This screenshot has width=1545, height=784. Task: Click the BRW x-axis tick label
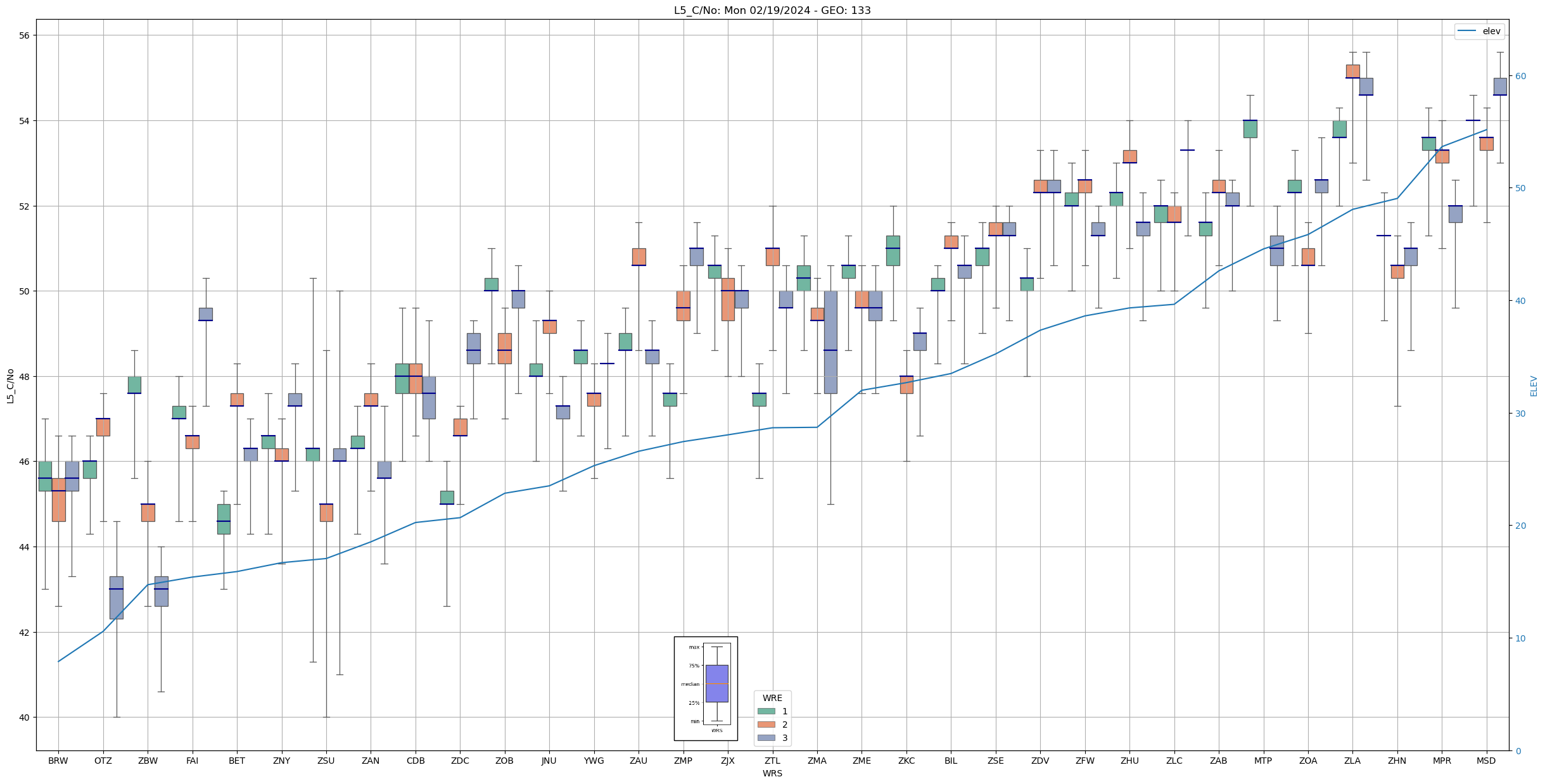[x=58, y=761]
